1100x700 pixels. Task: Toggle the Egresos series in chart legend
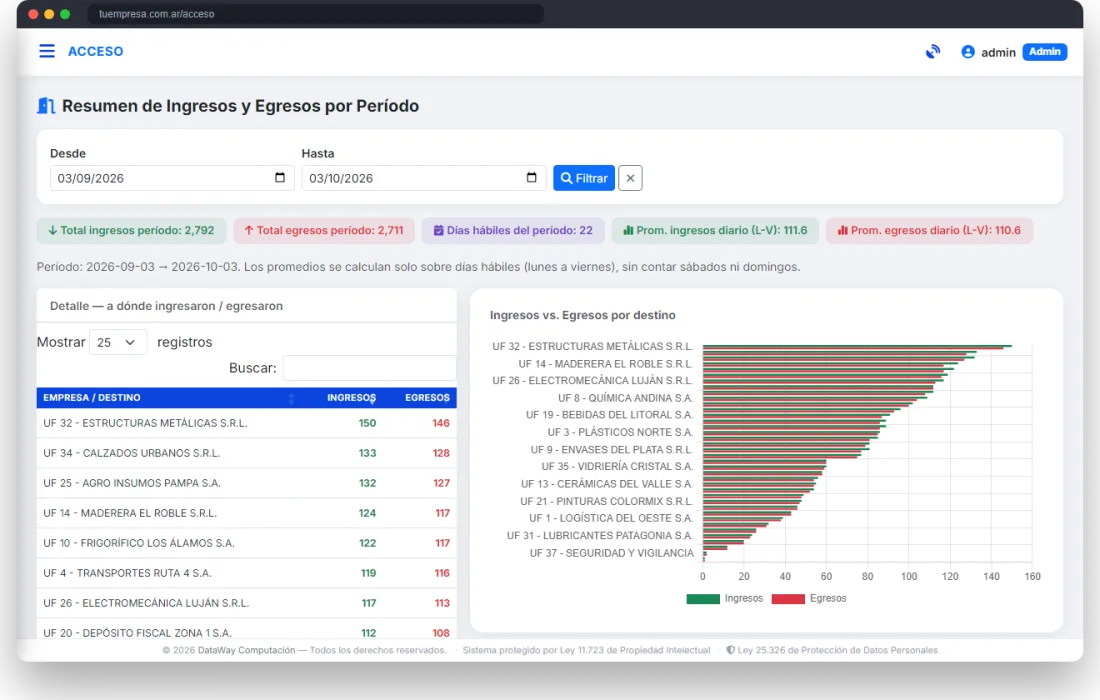pyautogui.click(x=809, y=598)
